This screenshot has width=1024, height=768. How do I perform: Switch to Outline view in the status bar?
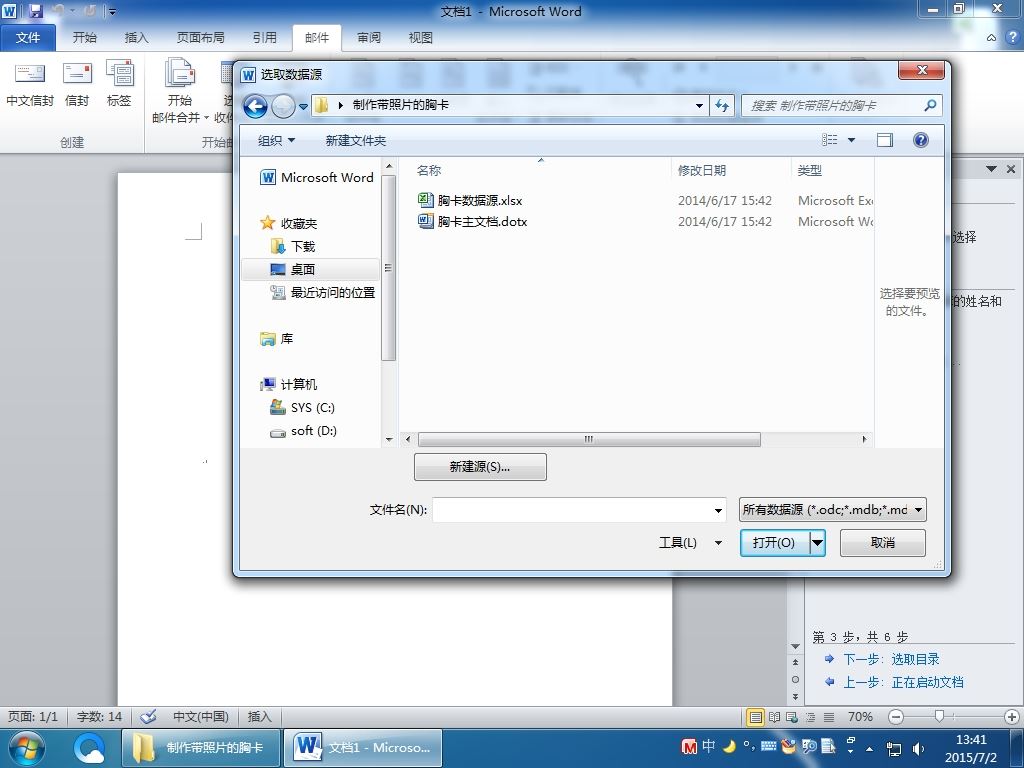[810, 717]
